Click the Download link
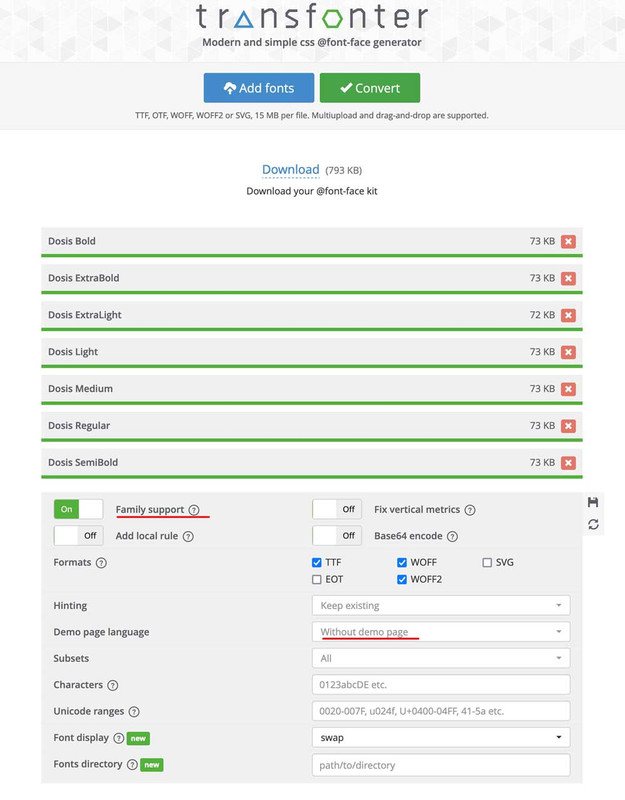The width and height of the screenshot is (625, 800). pyautogui.click(x=290, y=169)
